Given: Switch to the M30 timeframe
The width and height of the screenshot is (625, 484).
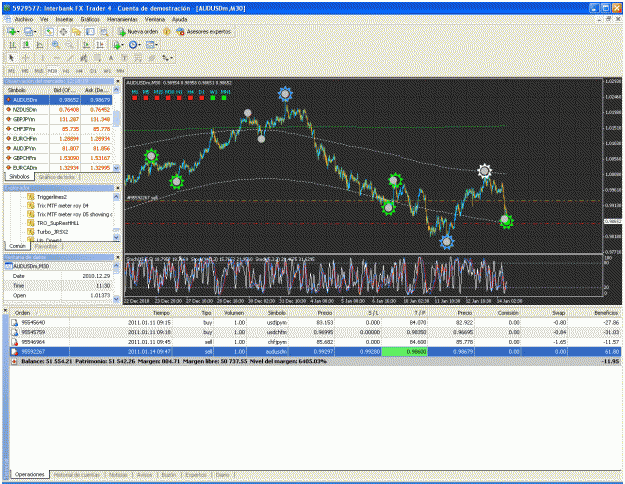Looking at the screenshot, I should click(52, 71).
